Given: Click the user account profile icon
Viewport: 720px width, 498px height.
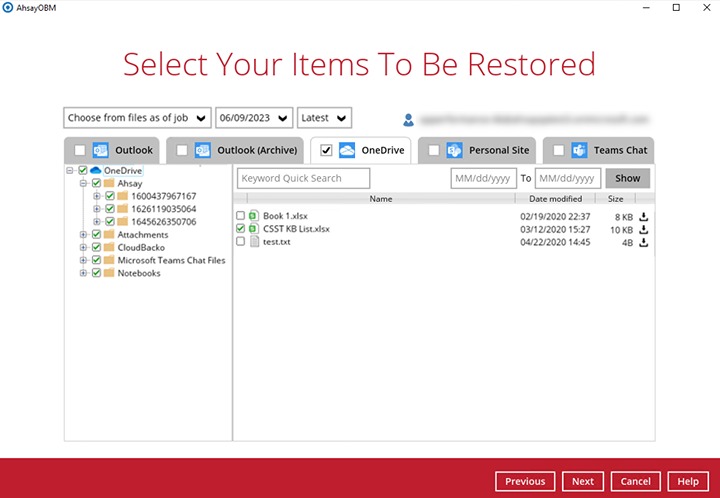Looking at the screenshot, I should [408, 119].
